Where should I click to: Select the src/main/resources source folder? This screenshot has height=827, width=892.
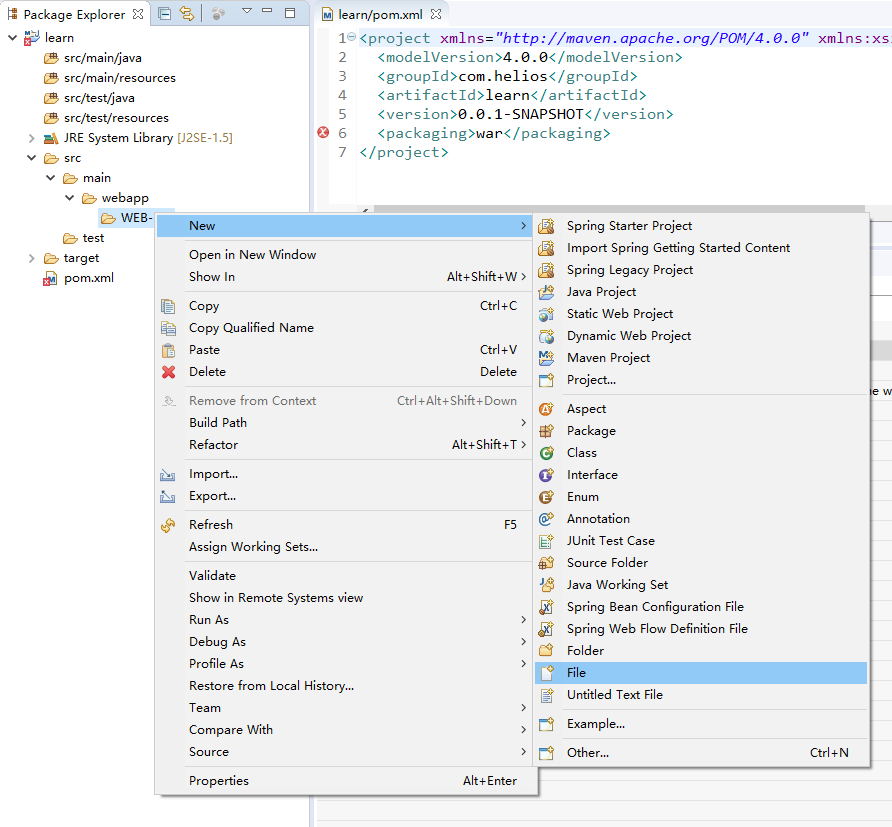pyautogui.click(x=110, y=78)
